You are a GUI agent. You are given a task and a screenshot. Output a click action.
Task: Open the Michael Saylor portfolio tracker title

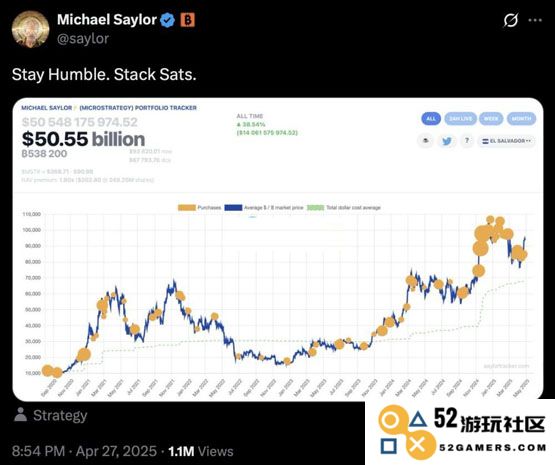click(109, 108)
